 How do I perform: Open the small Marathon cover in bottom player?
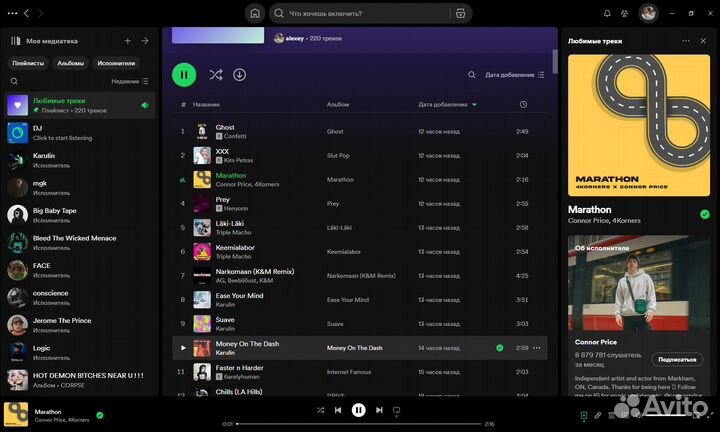point(16,414)
